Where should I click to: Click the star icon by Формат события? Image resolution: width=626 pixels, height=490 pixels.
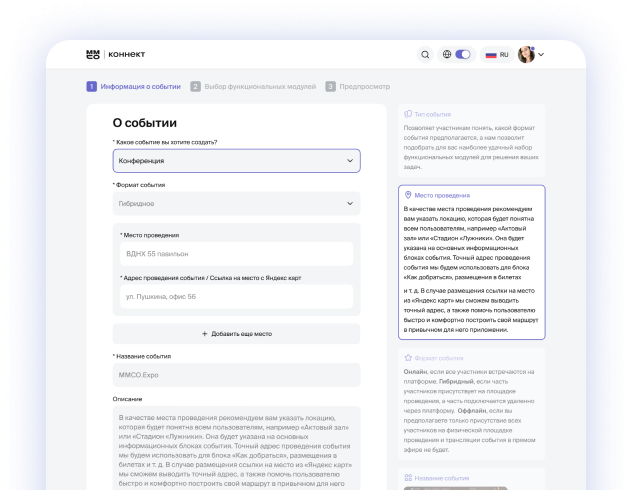pos(408,358)
